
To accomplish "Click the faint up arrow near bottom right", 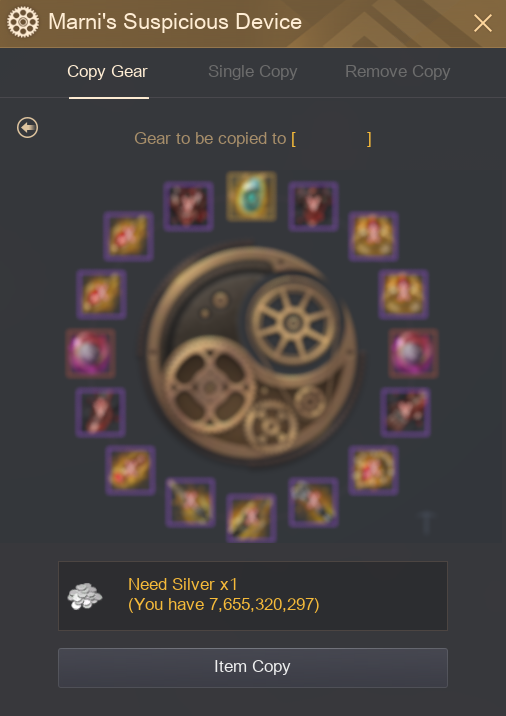I will coord(426,522).
